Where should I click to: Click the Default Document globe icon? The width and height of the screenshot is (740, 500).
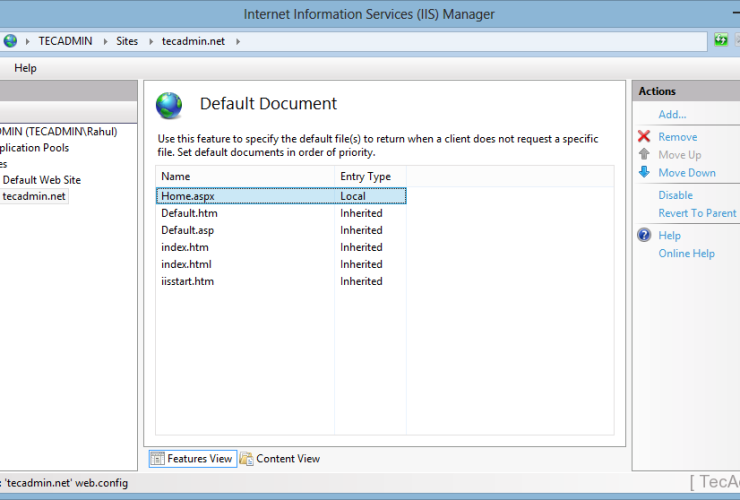170,105
